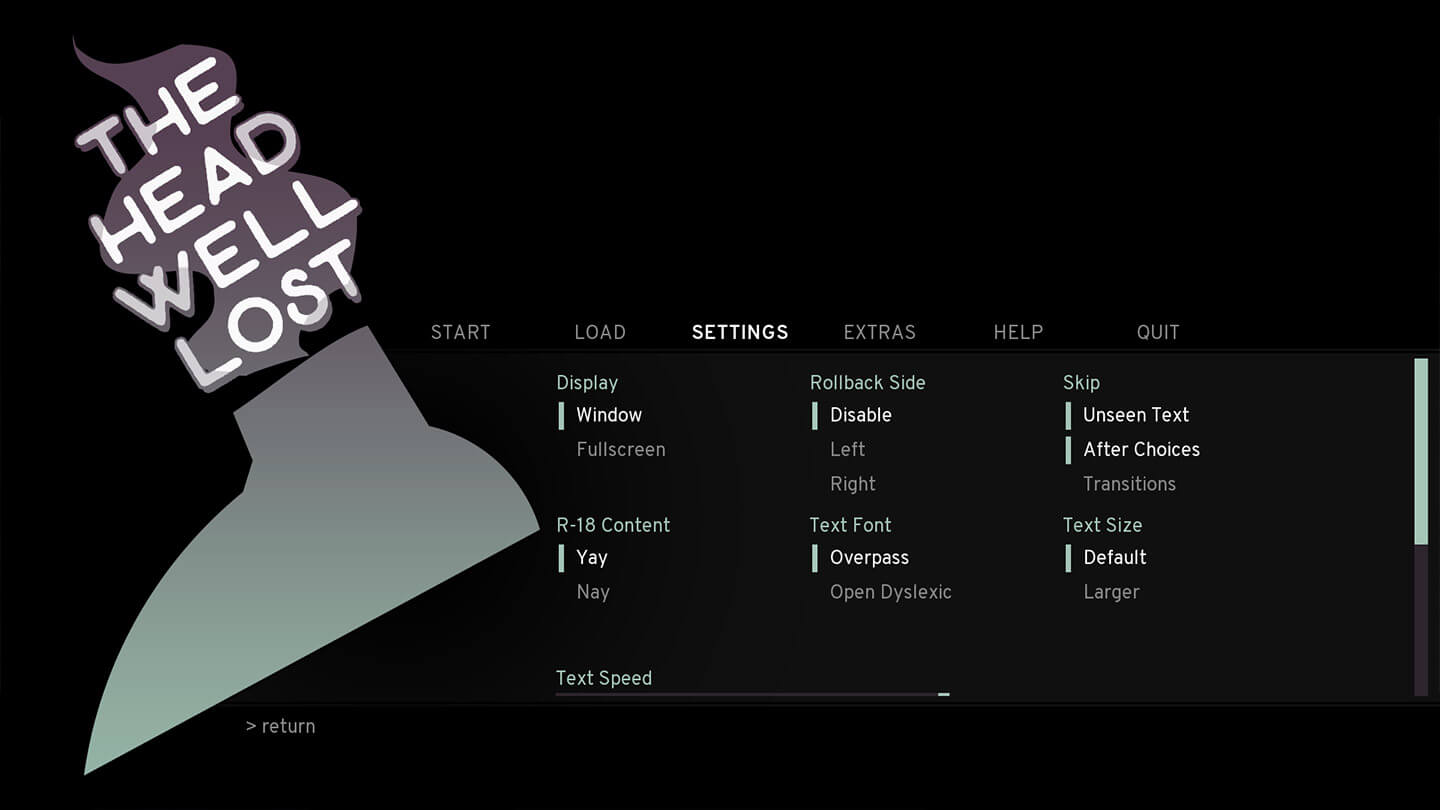Set Rollback Side to Right
This screenshot has width=1440, height=810.
(x=852, y=484)
